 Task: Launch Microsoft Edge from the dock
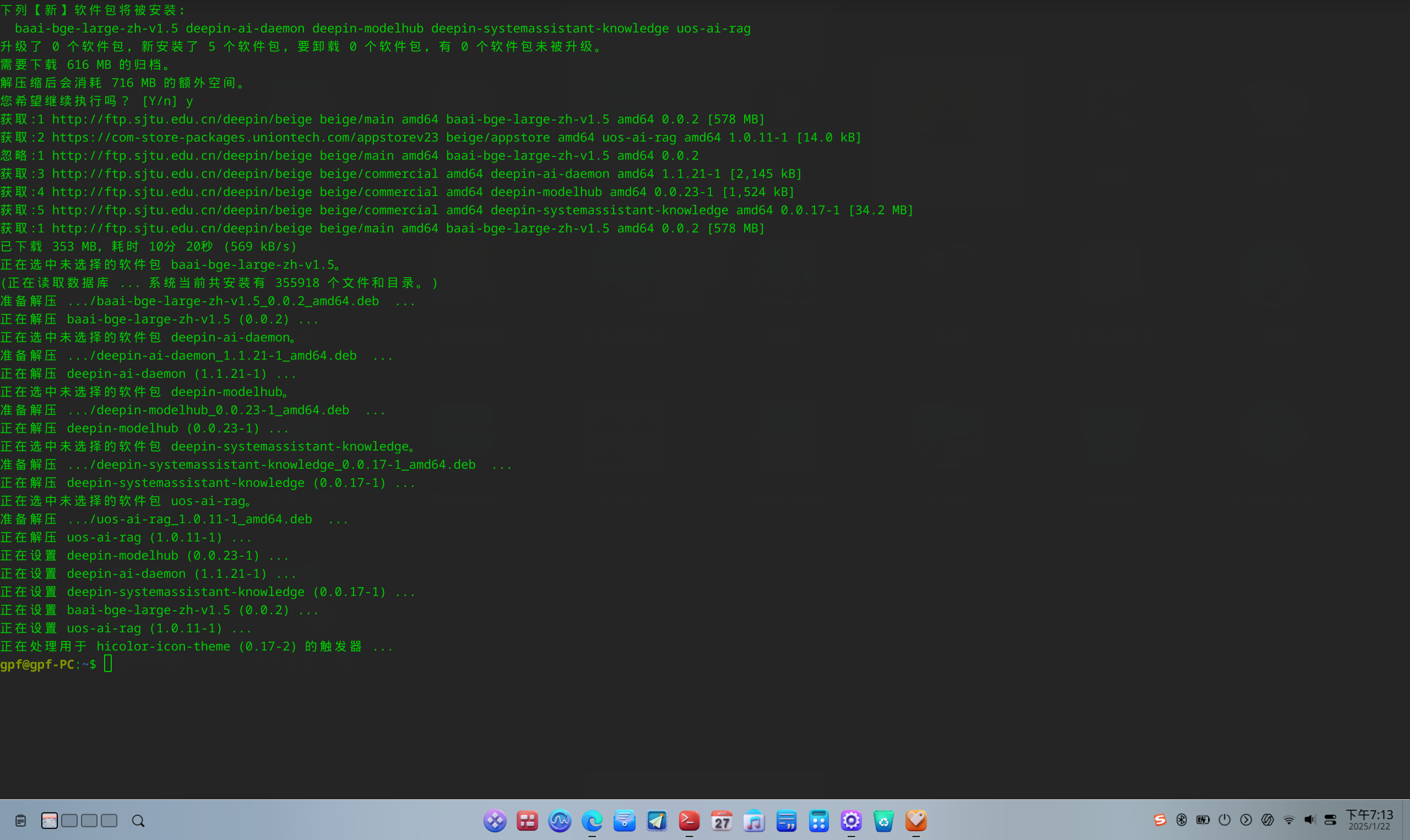[592, 820]
